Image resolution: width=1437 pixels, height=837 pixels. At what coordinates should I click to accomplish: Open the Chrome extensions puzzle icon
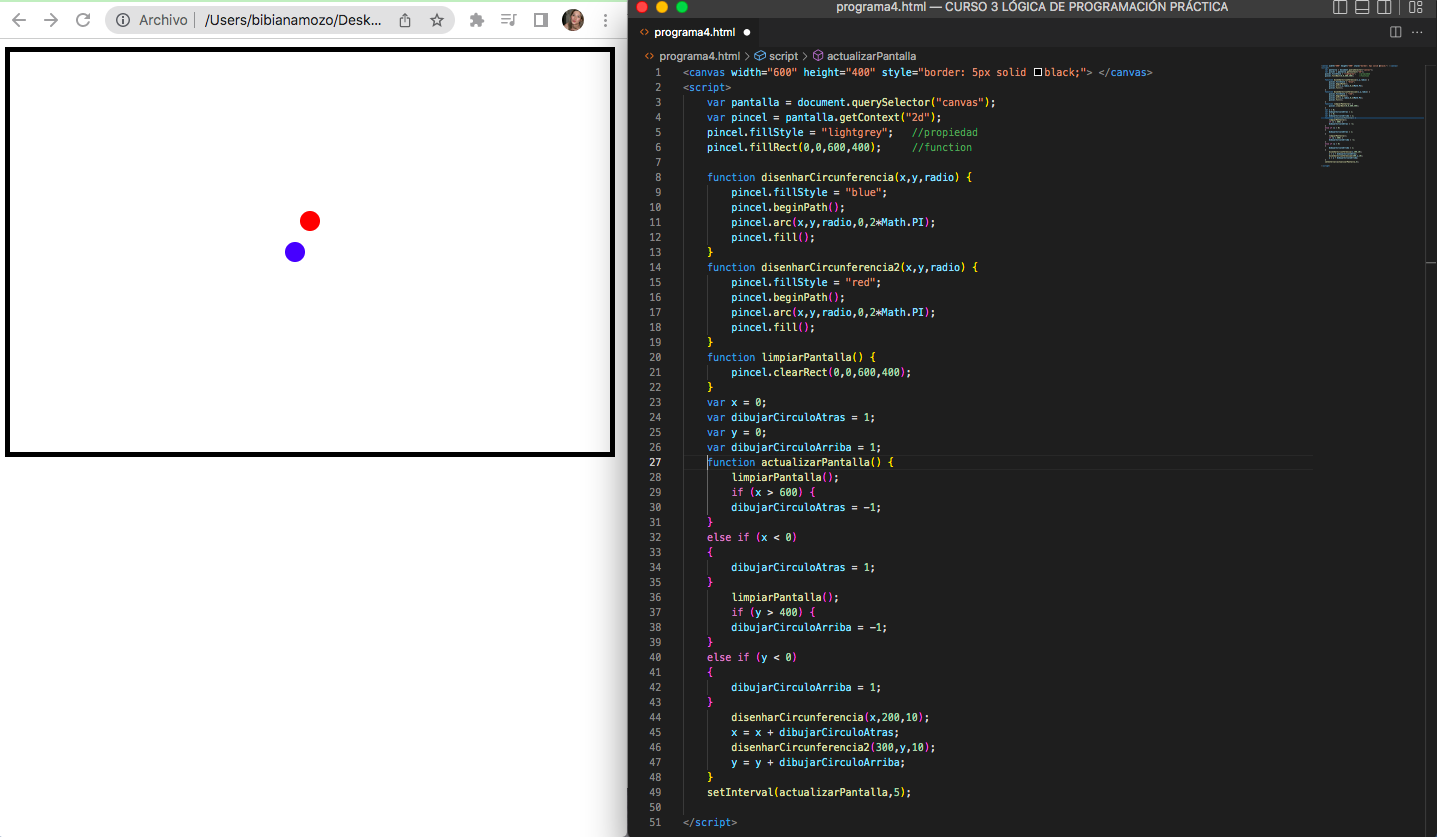(477, 20)
